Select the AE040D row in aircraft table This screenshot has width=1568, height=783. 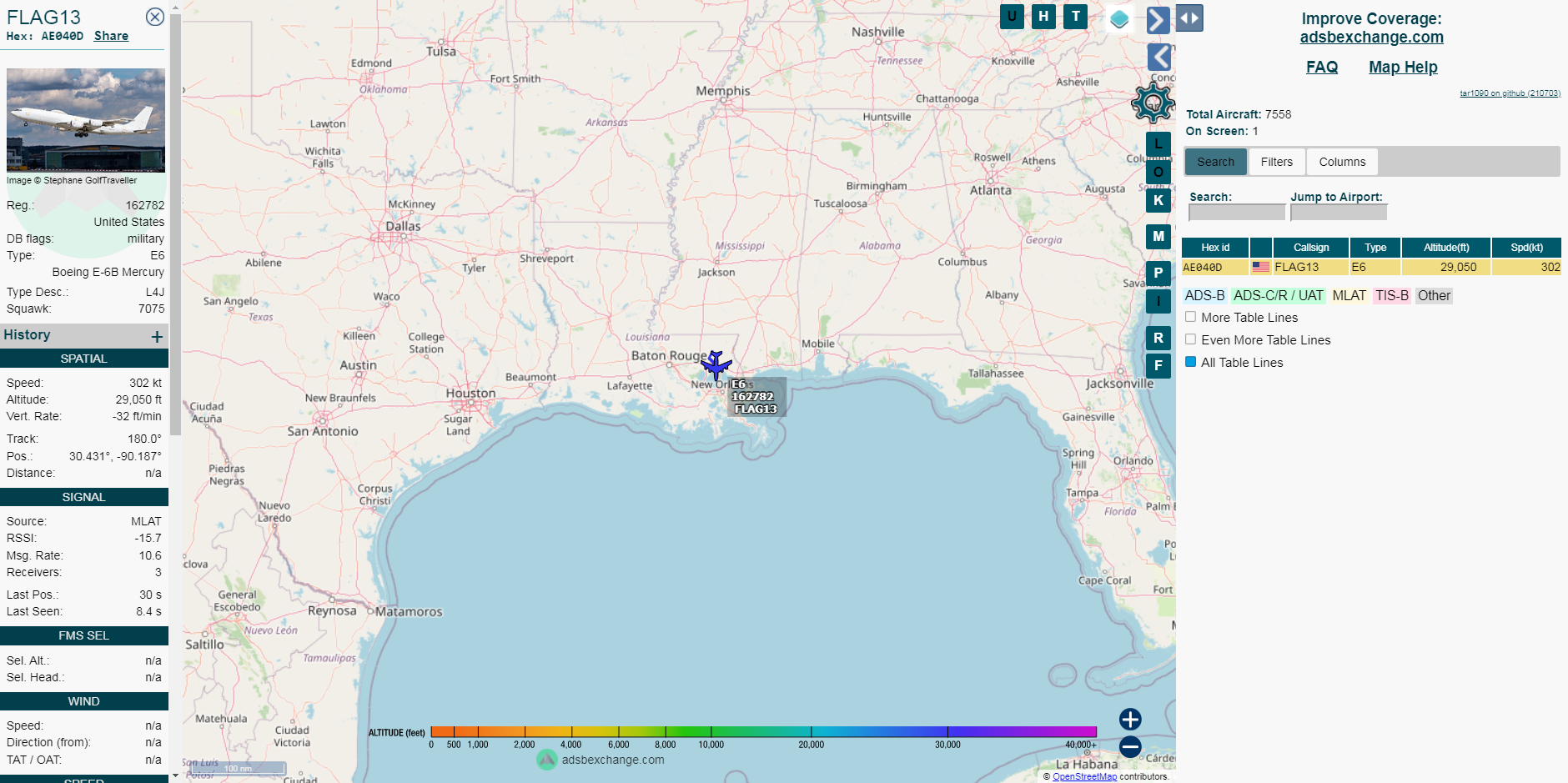(x=1371, y=267)
